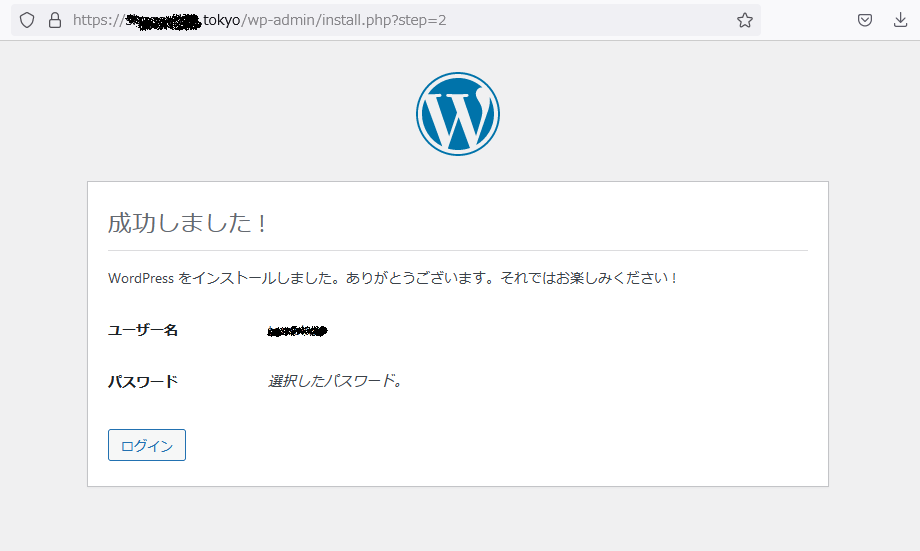The image size is (920, 551).
Task: Open the downloads arrow icon
Action: point(900,20)
